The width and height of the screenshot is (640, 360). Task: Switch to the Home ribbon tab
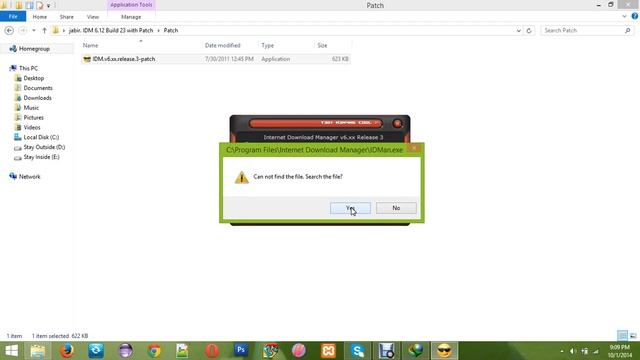pyautogui.click(x=40, y=17)
